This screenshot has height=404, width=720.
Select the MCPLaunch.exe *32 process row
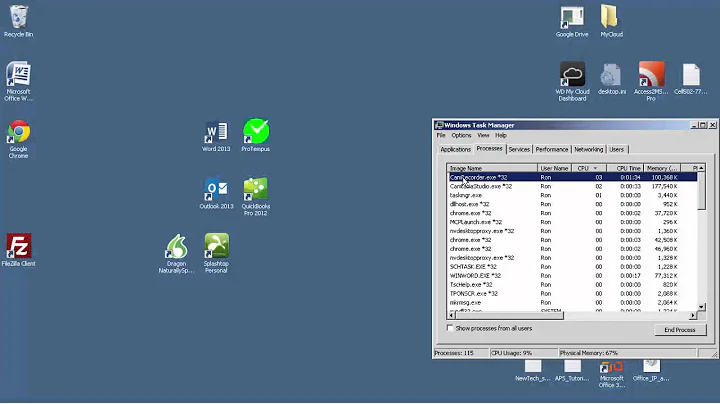pyautogui.click(x=572, y=222)
